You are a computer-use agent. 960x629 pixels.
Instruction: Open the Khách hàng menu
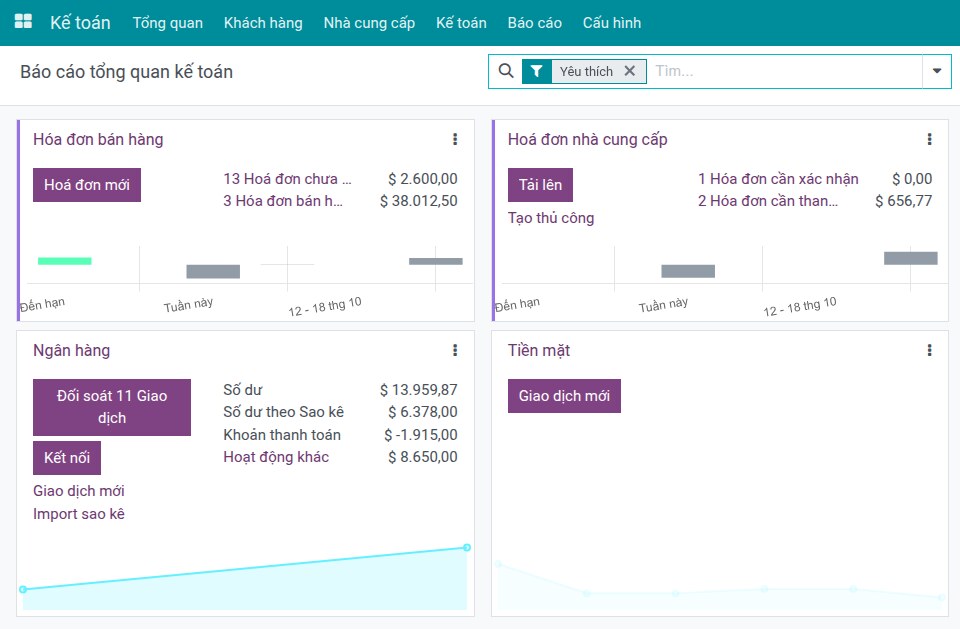tap(263, 23)
